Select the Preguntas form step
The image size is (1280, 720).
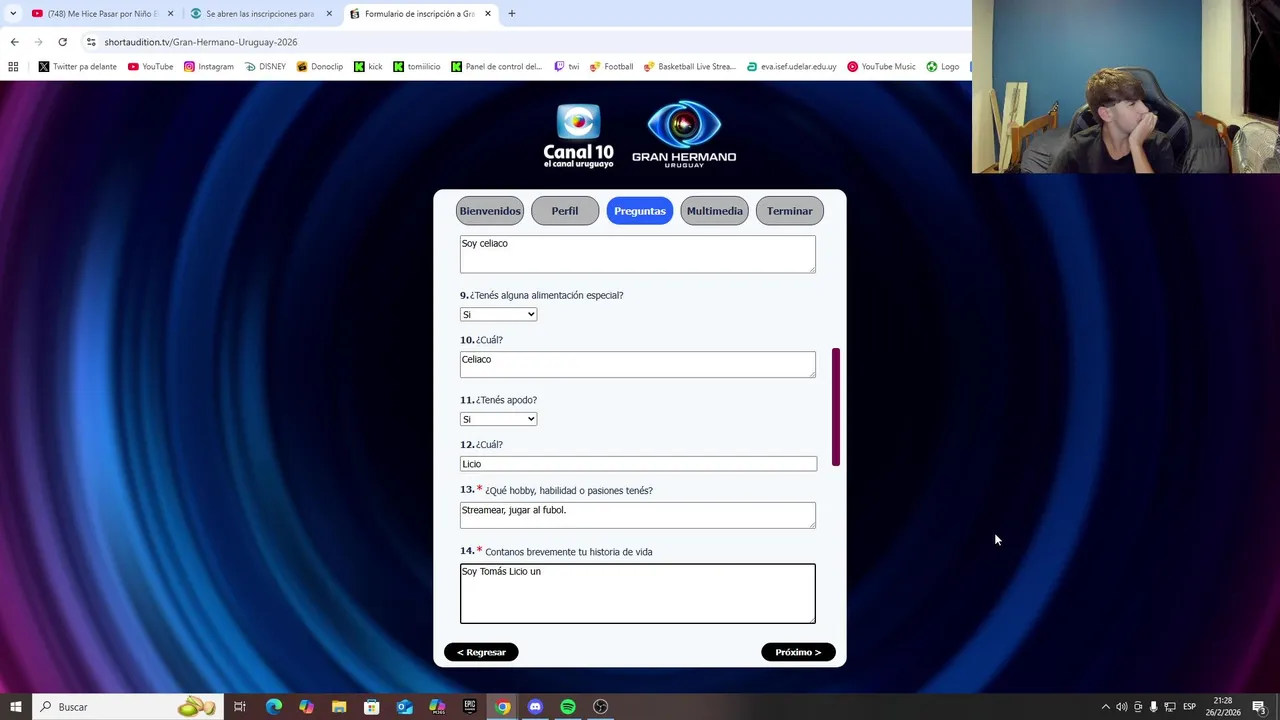[x=640, y=211]
